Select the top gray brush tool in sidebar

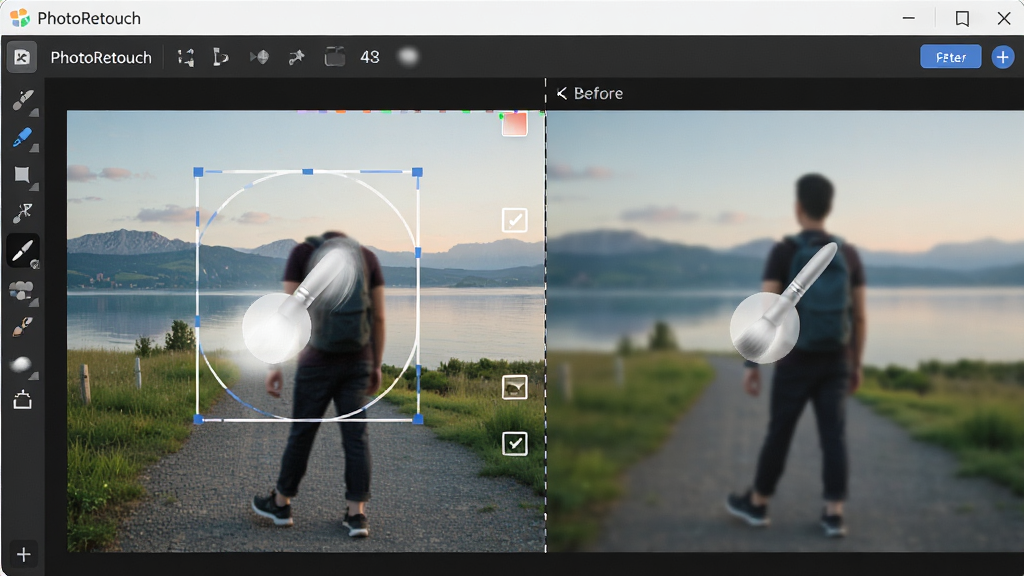click(x=22, y=100)
